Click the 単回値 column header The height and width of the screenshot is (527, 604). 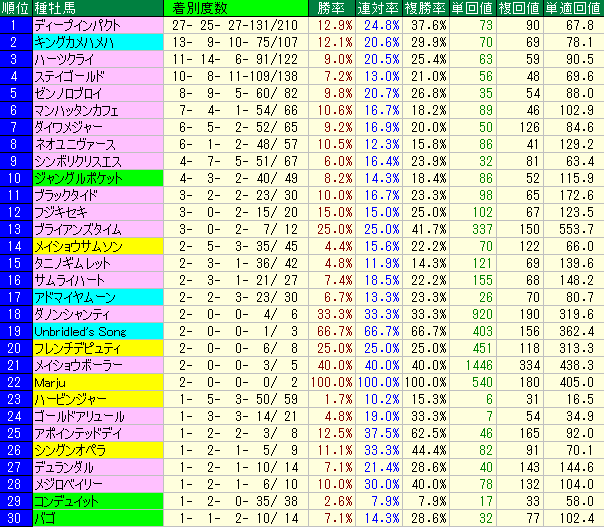click(x=473, y=8)
